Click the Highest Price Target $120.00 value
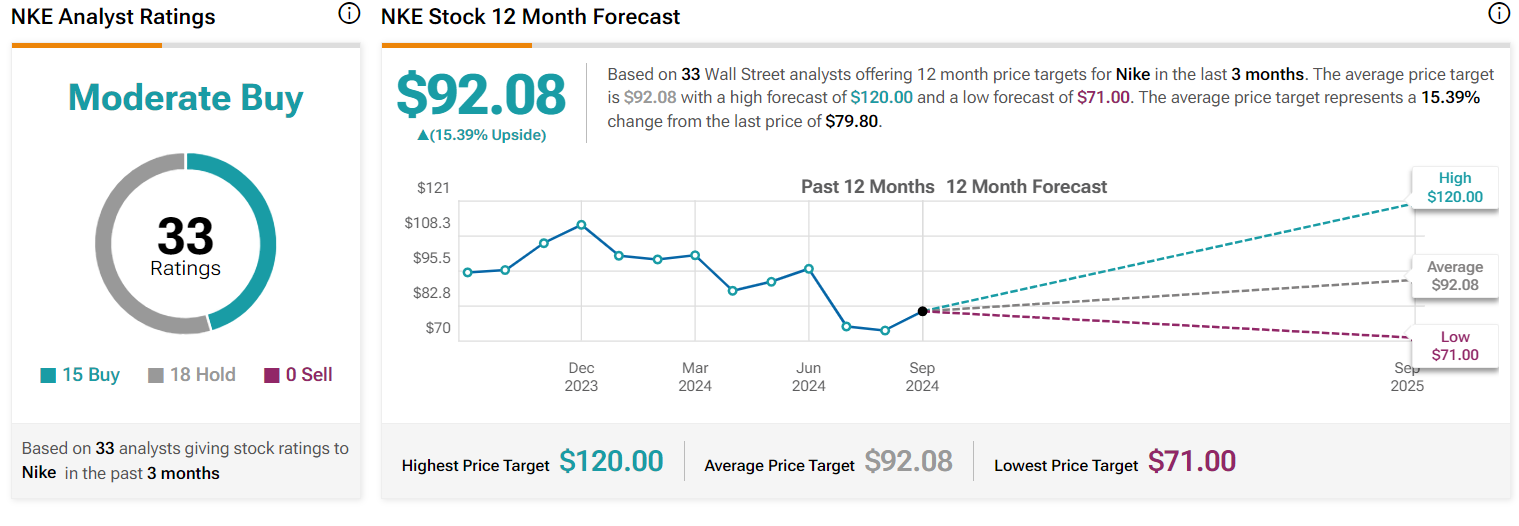This screenshot has width=1519, height=526. (611, 461)
